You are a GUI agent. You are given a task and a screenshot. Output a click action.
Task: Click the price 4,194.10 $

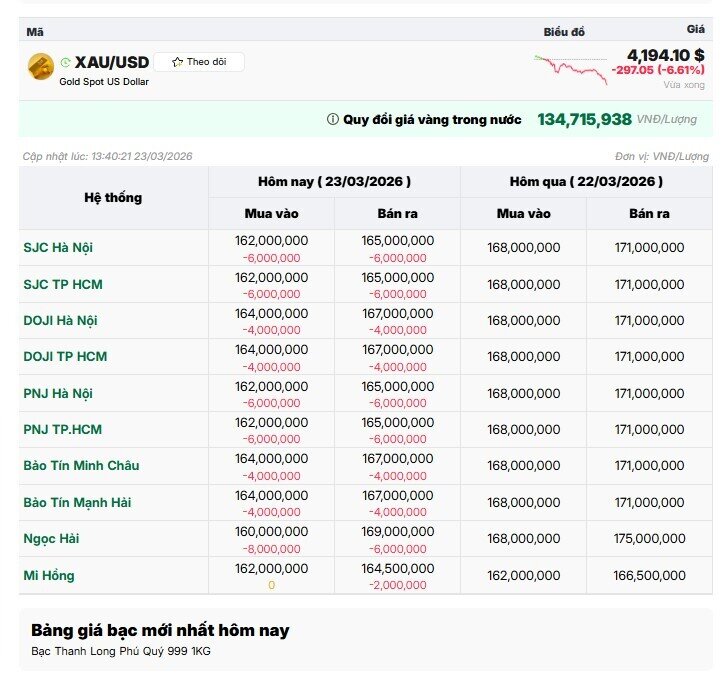coord(665,55)
